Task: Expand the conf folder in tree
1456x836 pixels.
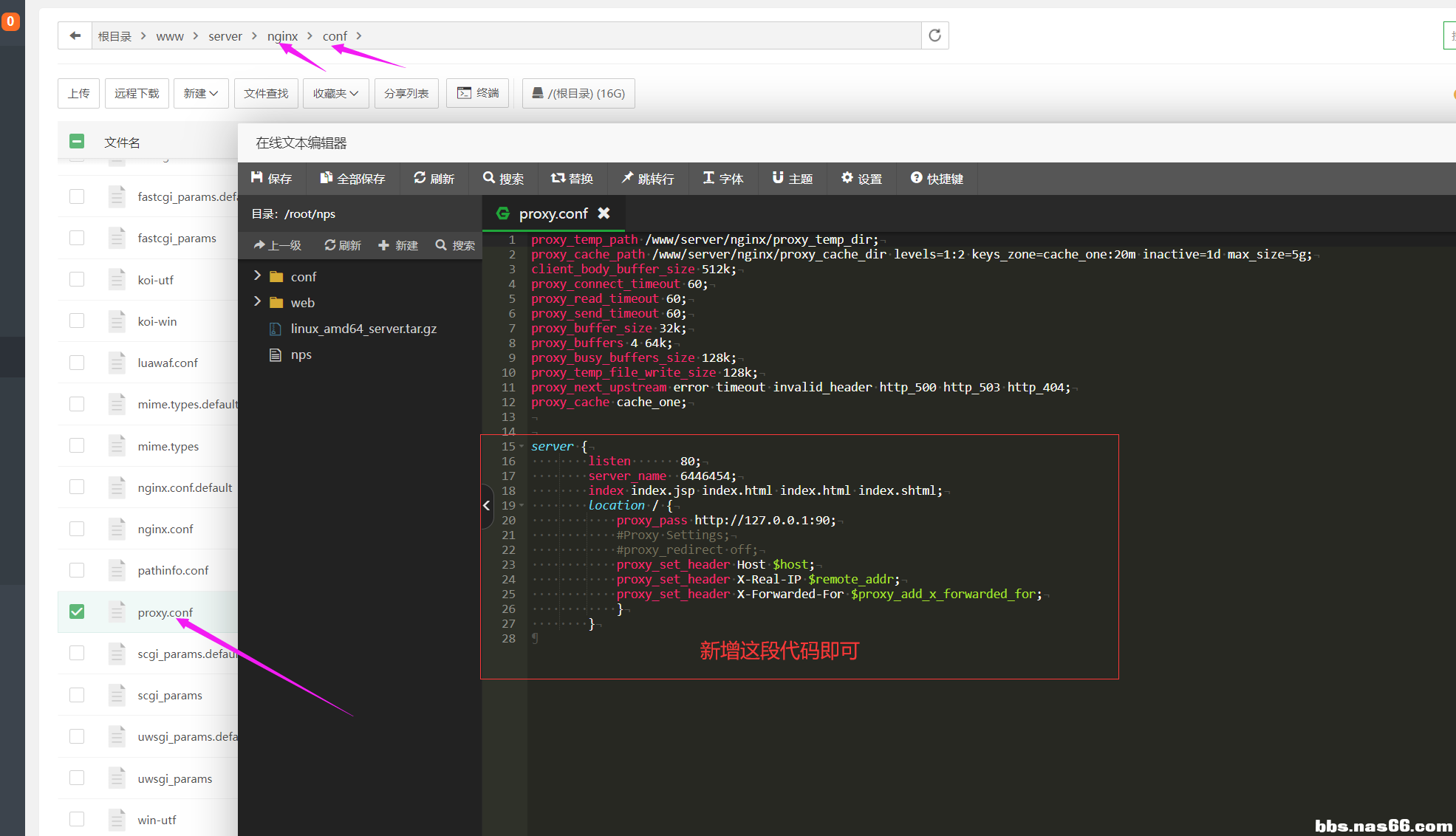Action: tap(257, 276)
